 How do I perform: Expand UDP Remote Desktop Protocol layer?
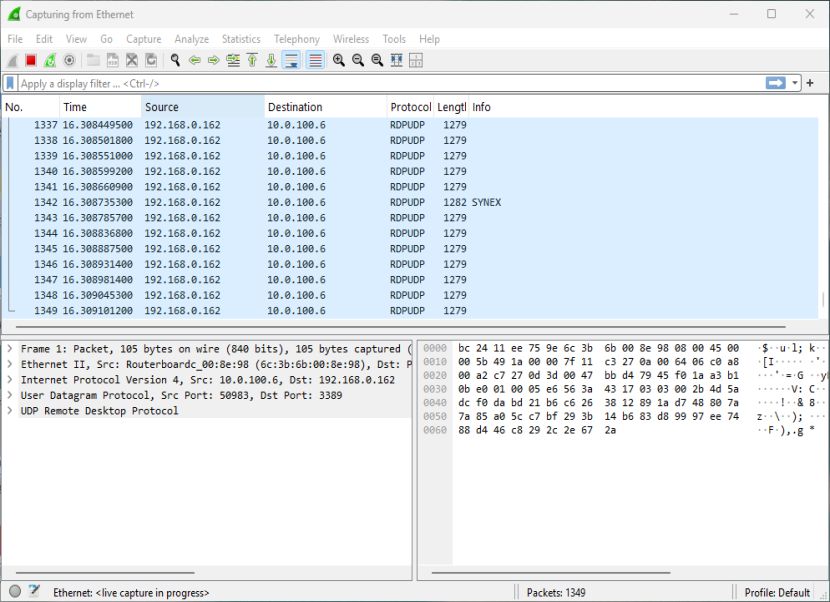click(10, 410)
